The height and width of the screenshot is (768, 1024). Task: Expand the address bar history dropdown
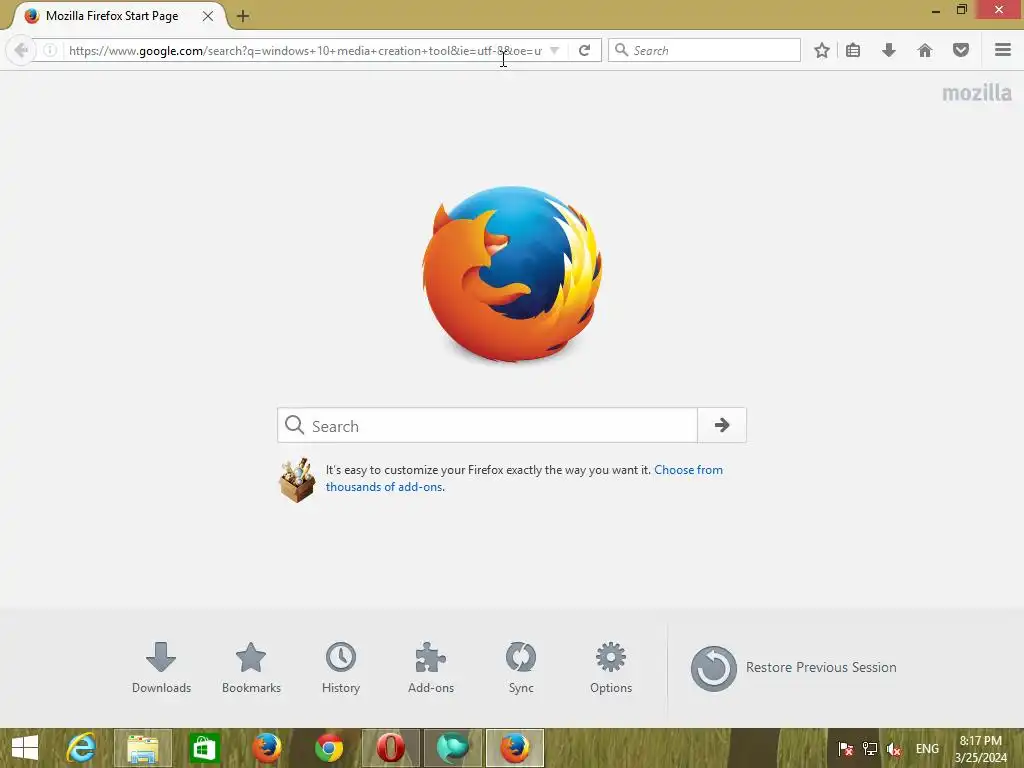coord(554,50)
